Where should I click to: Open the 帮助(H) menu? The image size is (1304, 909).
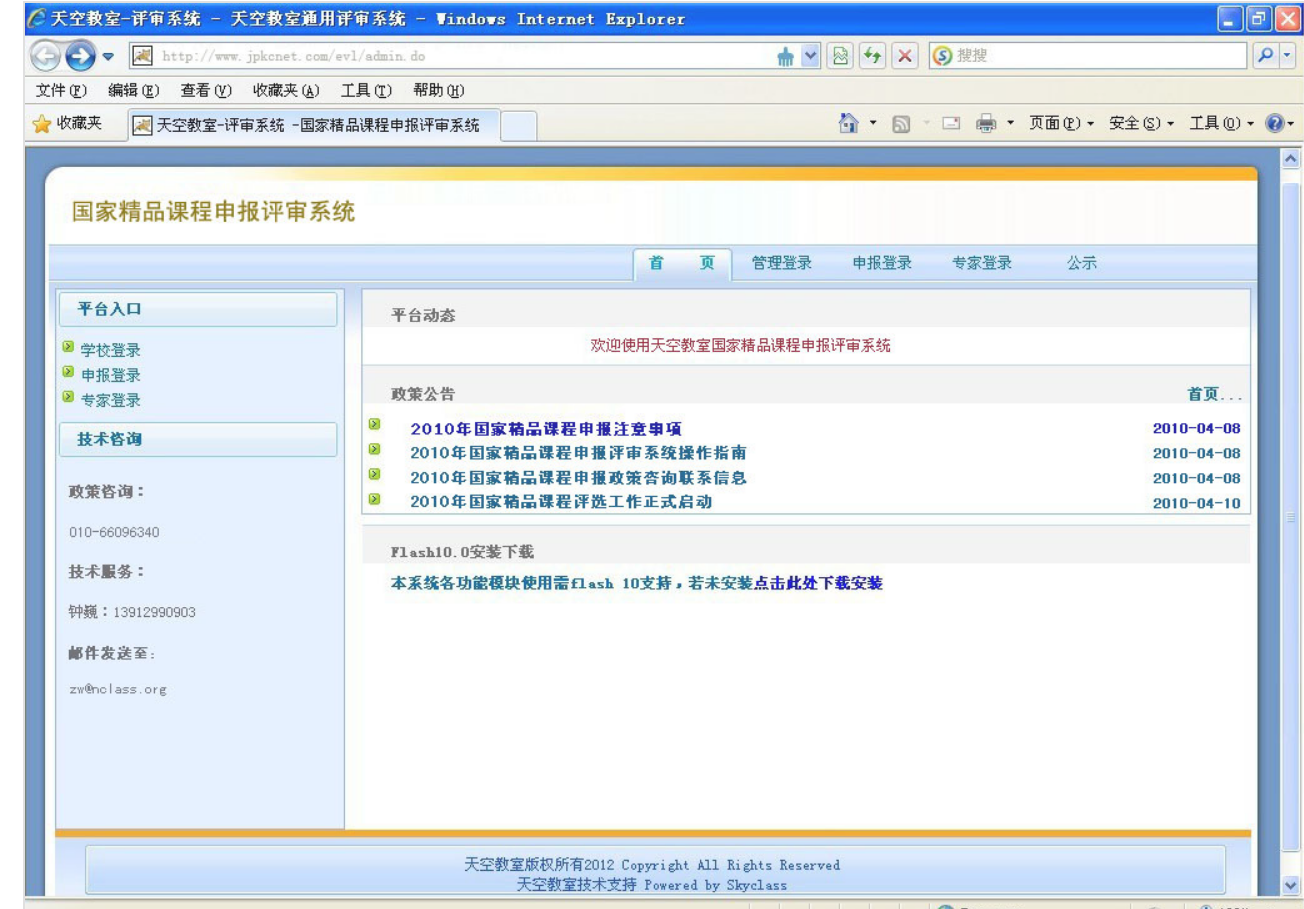pyautogui.click(x=437, y=90)
